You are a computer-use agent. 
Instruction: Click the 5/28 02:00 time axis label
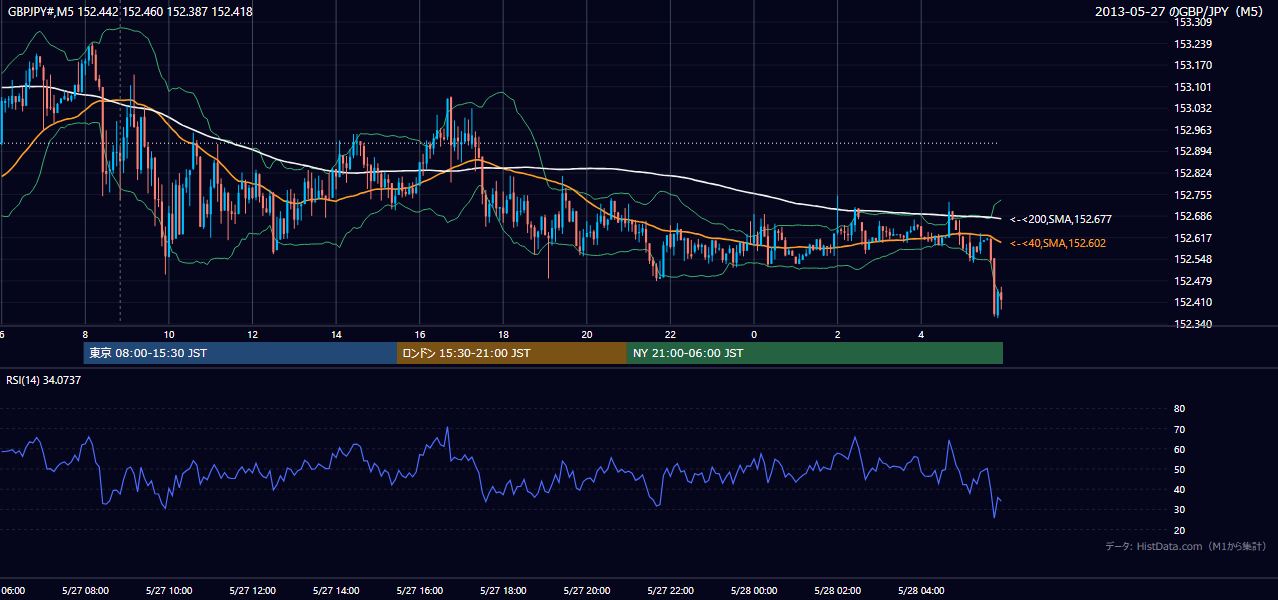(837, 591)
